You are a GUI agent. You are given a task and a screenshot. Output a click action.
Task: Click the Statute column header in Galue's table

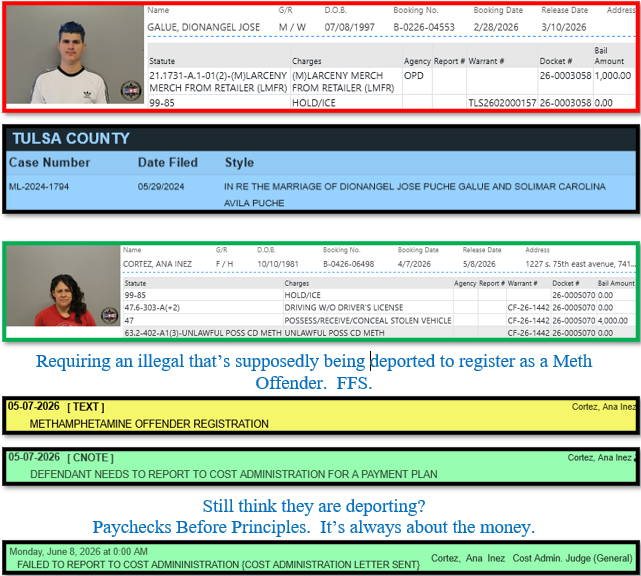pos(162,61)
